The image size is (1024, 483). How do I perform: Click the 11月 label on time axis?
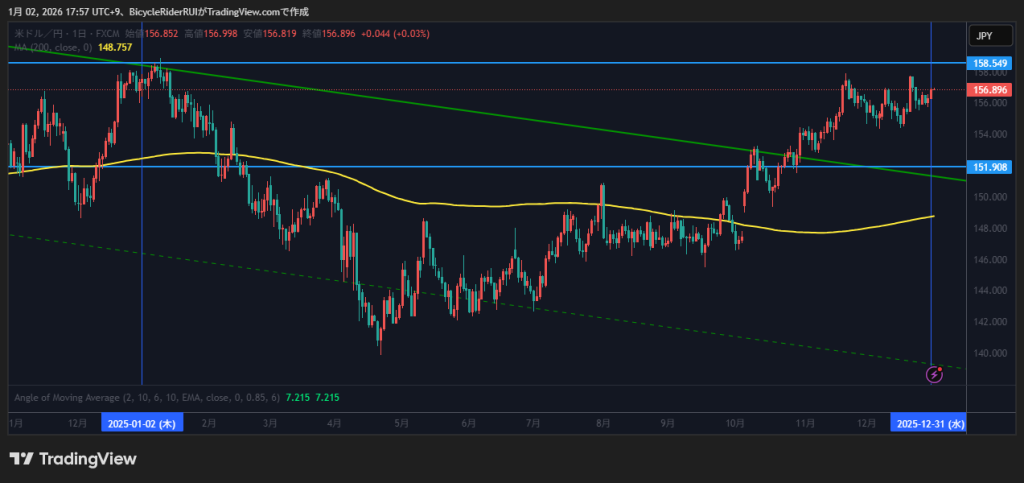[x=805, y=424]
